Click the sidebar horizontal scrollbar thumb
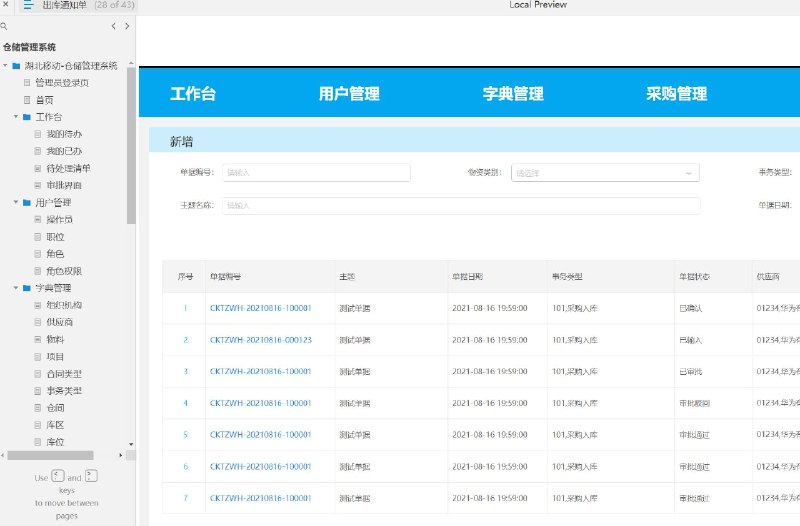800x526 pixels. [x=50, y=455]
